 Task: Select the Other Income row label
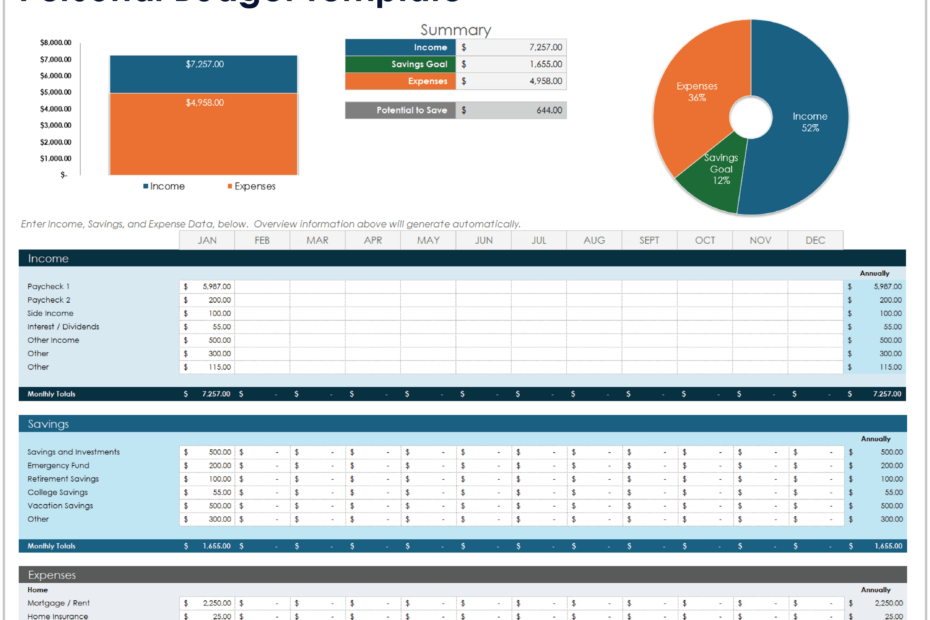(x=53, y=340)
